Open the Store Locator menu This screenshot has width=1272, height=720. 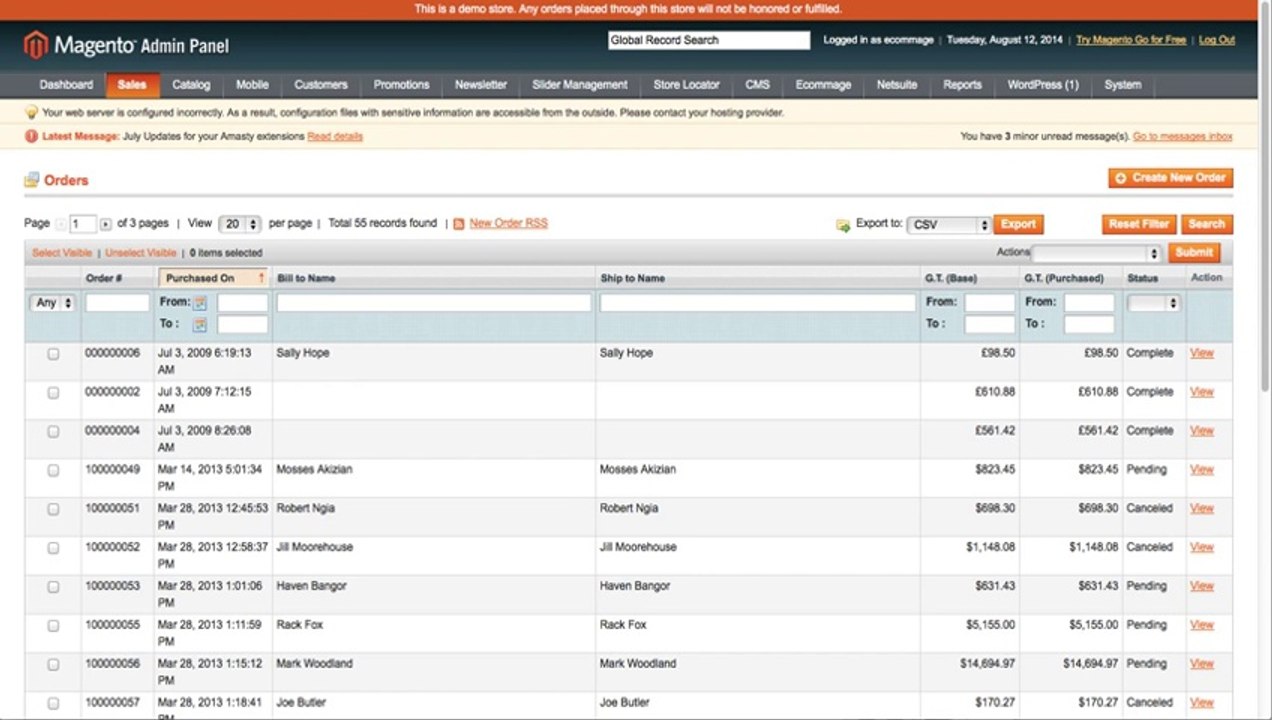[686, 85]
